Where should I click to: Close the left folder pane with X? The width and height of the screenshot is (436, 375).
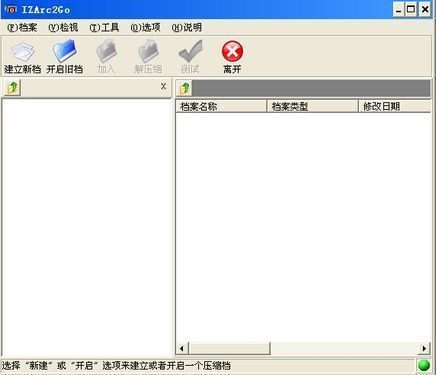163,86
